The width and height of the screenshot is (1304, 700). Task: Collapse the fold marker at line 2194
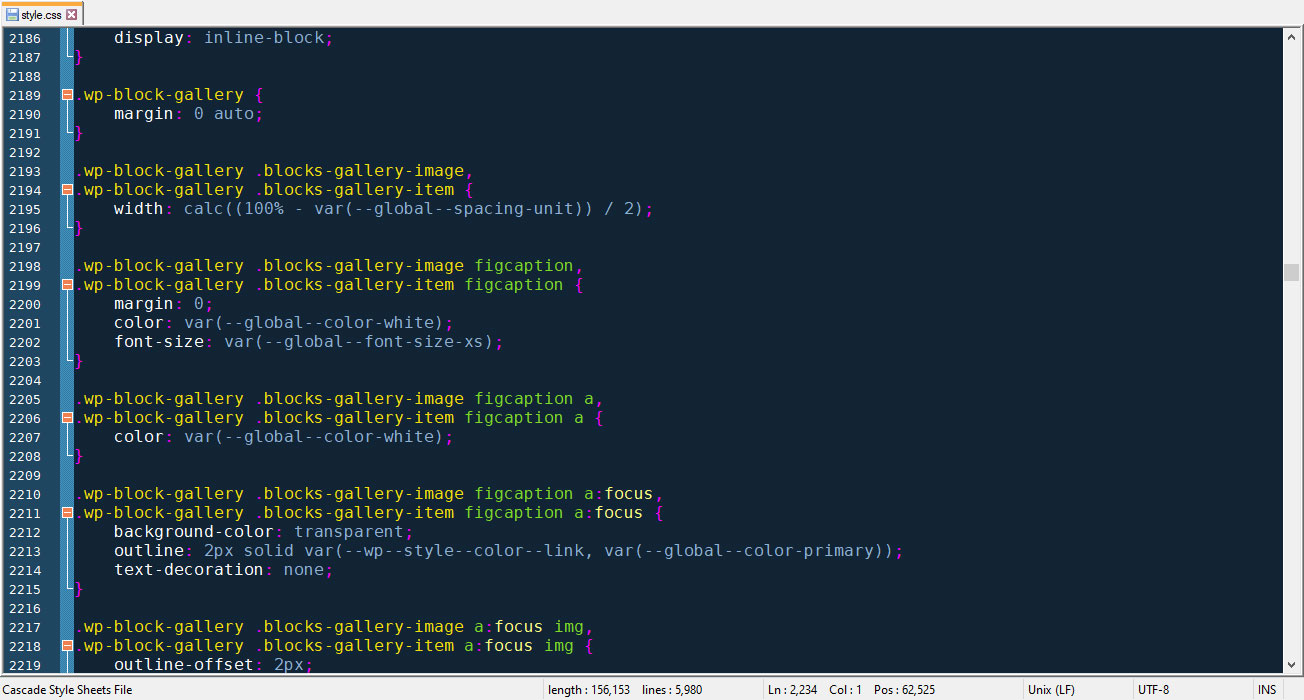pos(67,190)
